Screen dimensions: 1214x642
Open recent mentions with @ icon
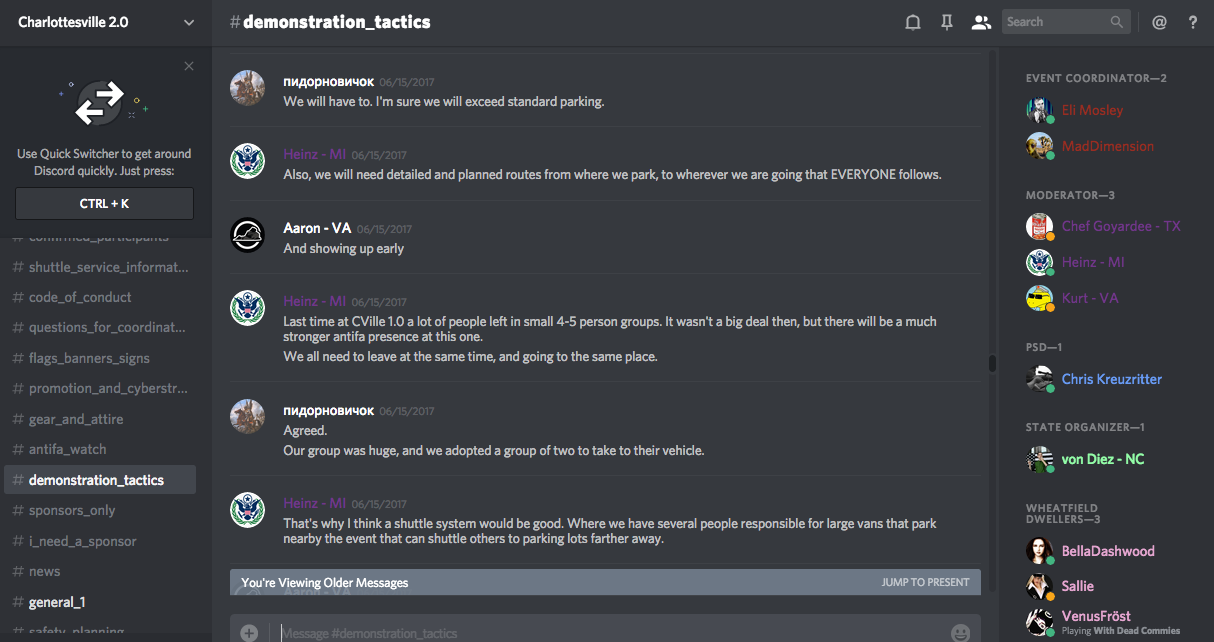tap(1159, 22)
